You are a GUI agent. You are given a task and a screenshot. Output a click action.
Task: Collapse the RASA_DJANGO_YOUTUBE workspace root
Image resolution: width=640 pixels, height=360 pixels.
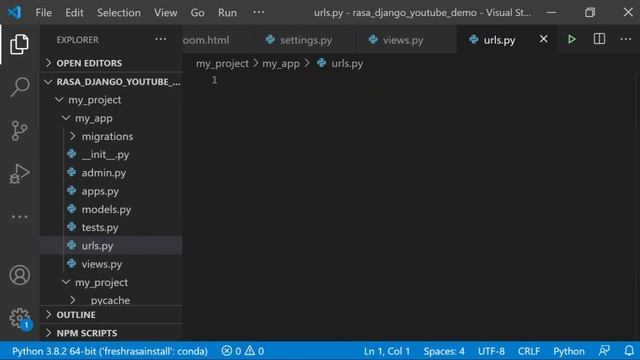coord(111,82)
